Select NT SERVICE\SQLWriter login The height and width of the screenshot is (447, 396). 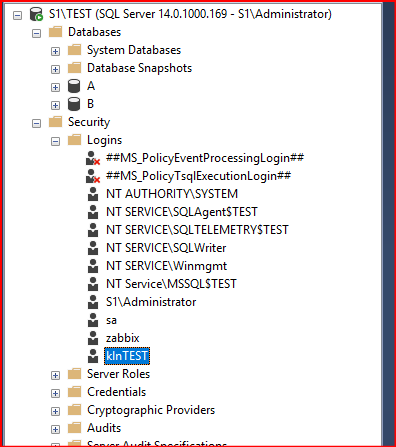pyautogui.click(x=166, y=248)
